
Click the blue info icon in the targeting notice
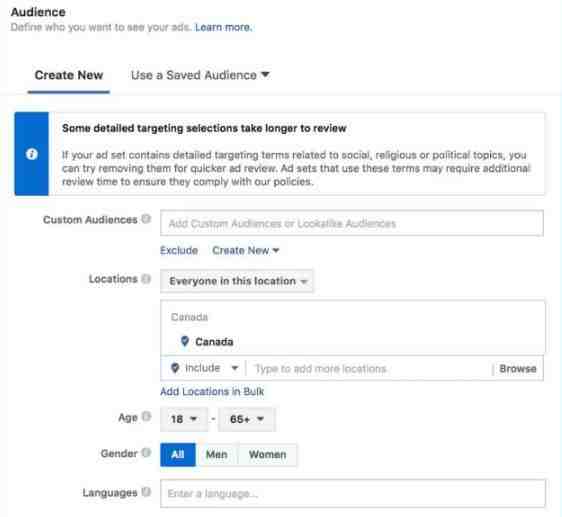(x=32, y=154)
